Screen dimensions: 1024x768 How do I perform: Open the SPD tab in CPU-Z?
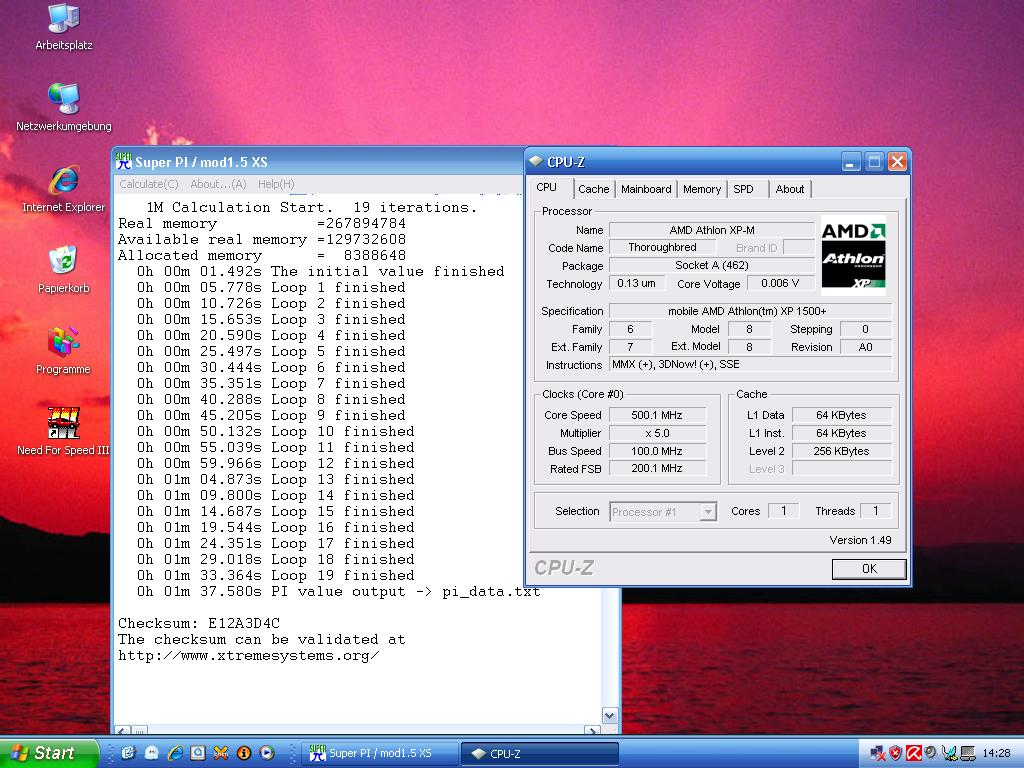[743, 189]
